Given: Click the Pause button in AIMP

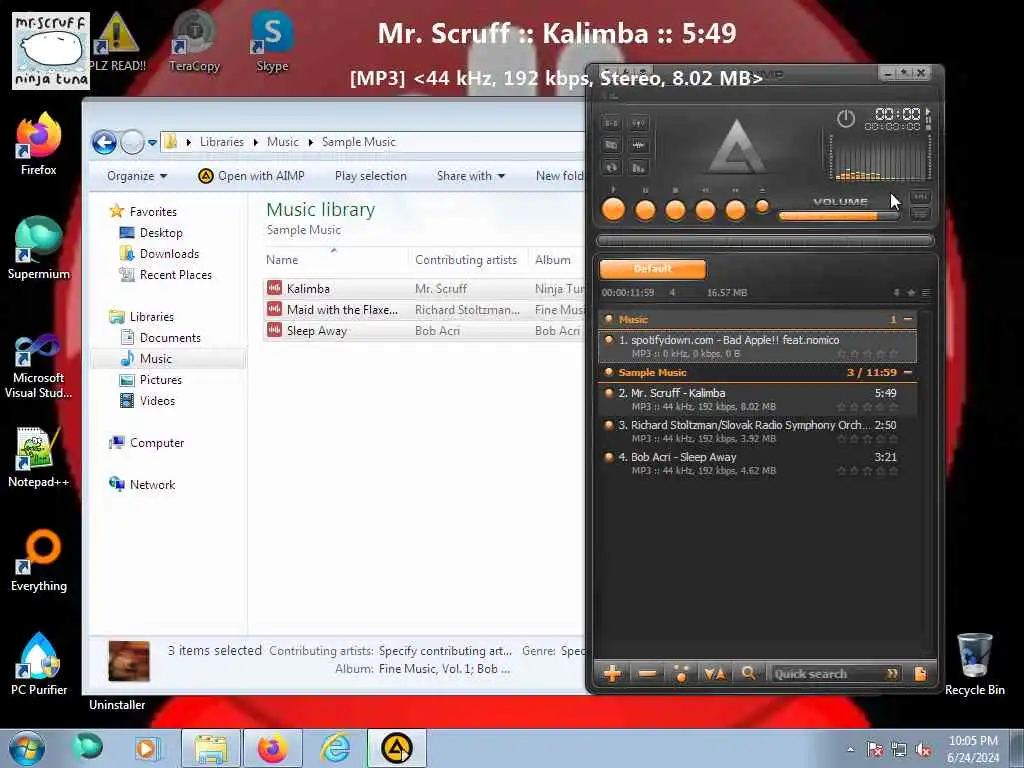Looking at the screenshot, I should point(645,211).
